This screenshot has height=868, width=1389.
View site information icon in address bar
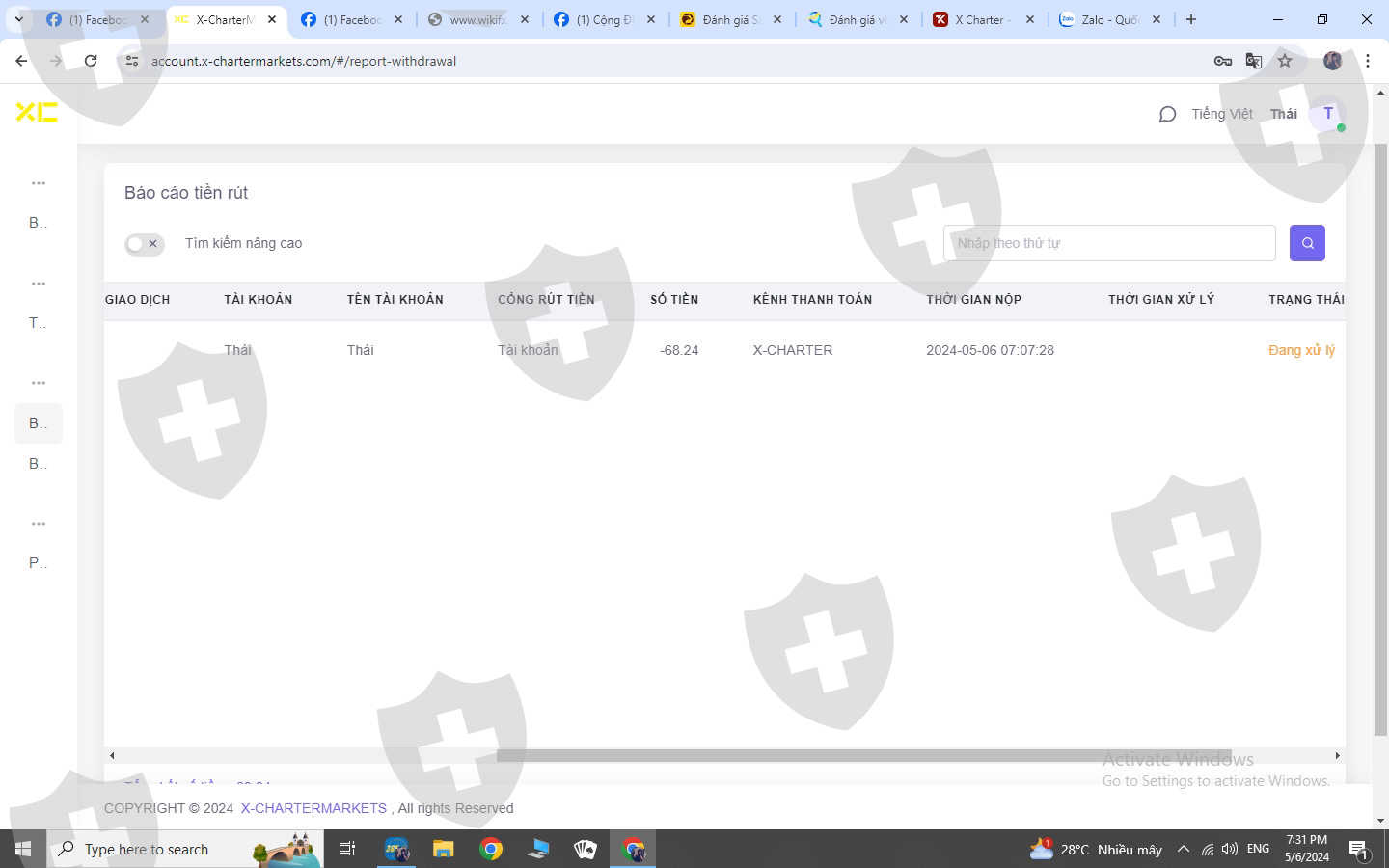point(132,61)
